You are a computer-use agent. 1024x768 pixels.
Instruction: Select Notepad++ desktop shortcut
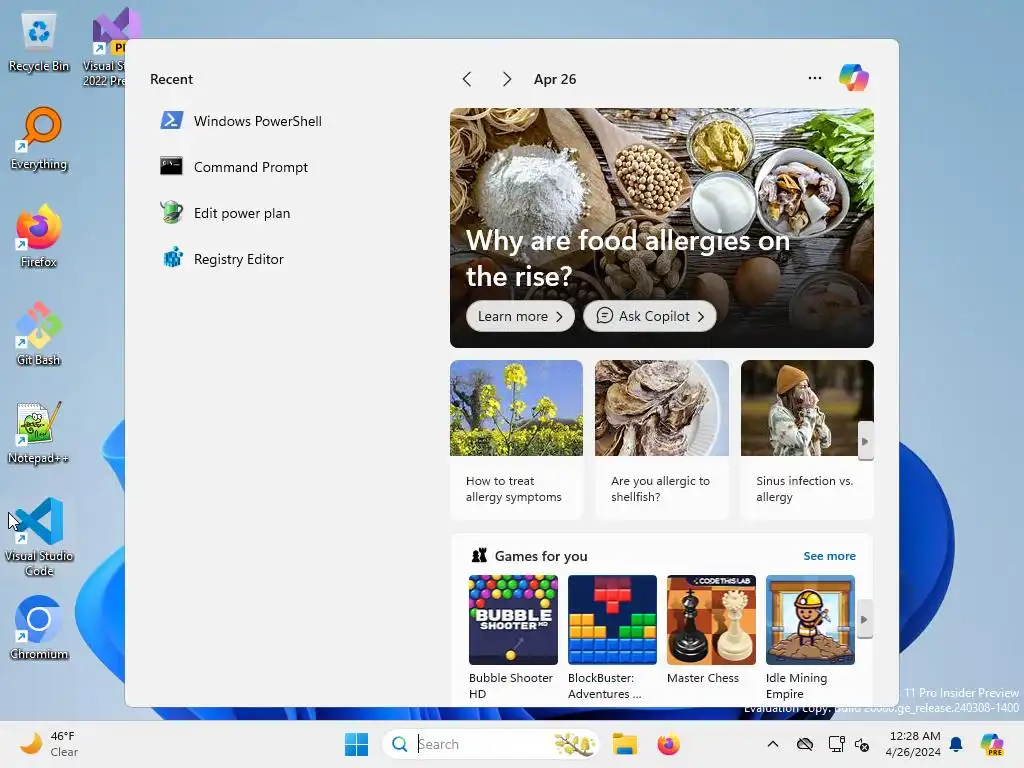pyautogui.click(x=39, y=432)
